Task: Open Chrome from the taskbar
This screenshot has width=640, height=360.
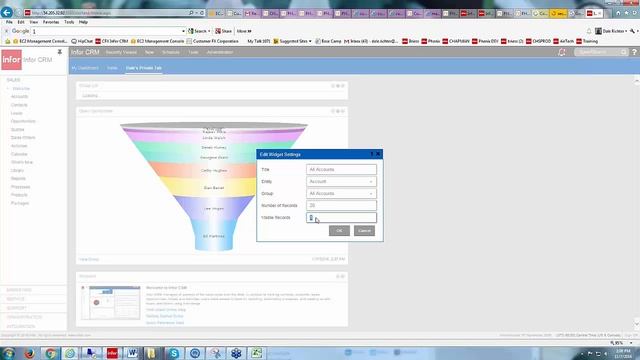Action: pyautogui.click(x=50, y=353)
